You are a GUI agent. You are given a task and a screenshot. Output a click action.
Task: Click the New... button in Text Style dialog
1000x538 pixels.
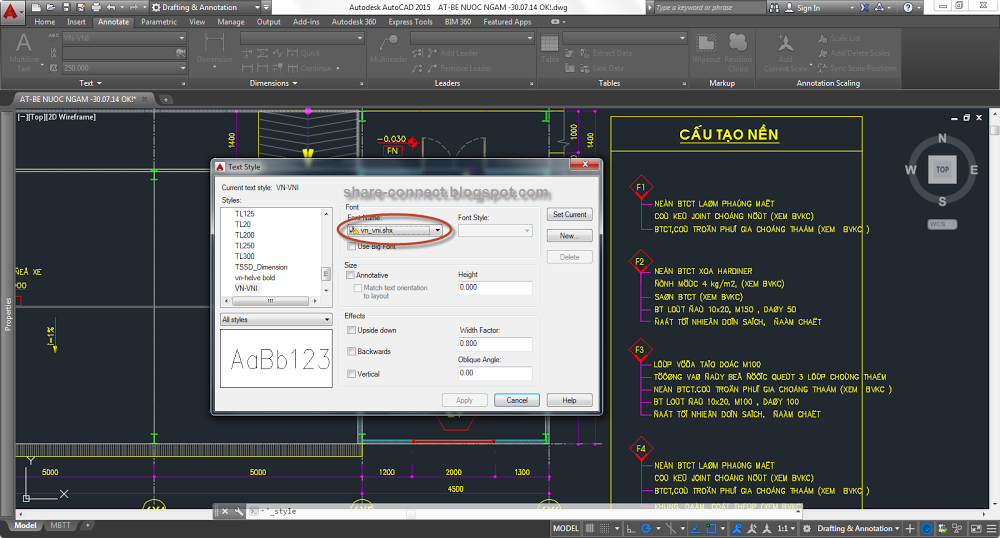pyautogui.click(x=570, y=236)
